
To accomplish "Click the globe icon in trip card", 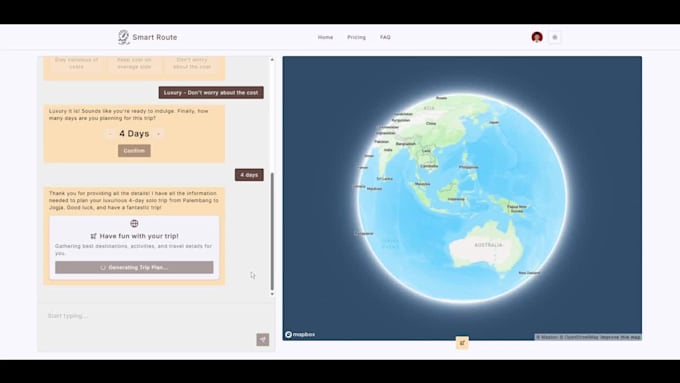I will pos(134,223).
